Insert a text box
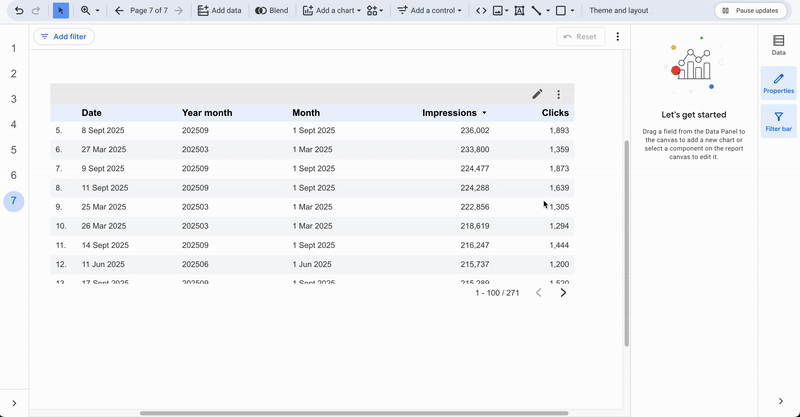Viewport: 800px width, 417px height. (x=519, y=10)
